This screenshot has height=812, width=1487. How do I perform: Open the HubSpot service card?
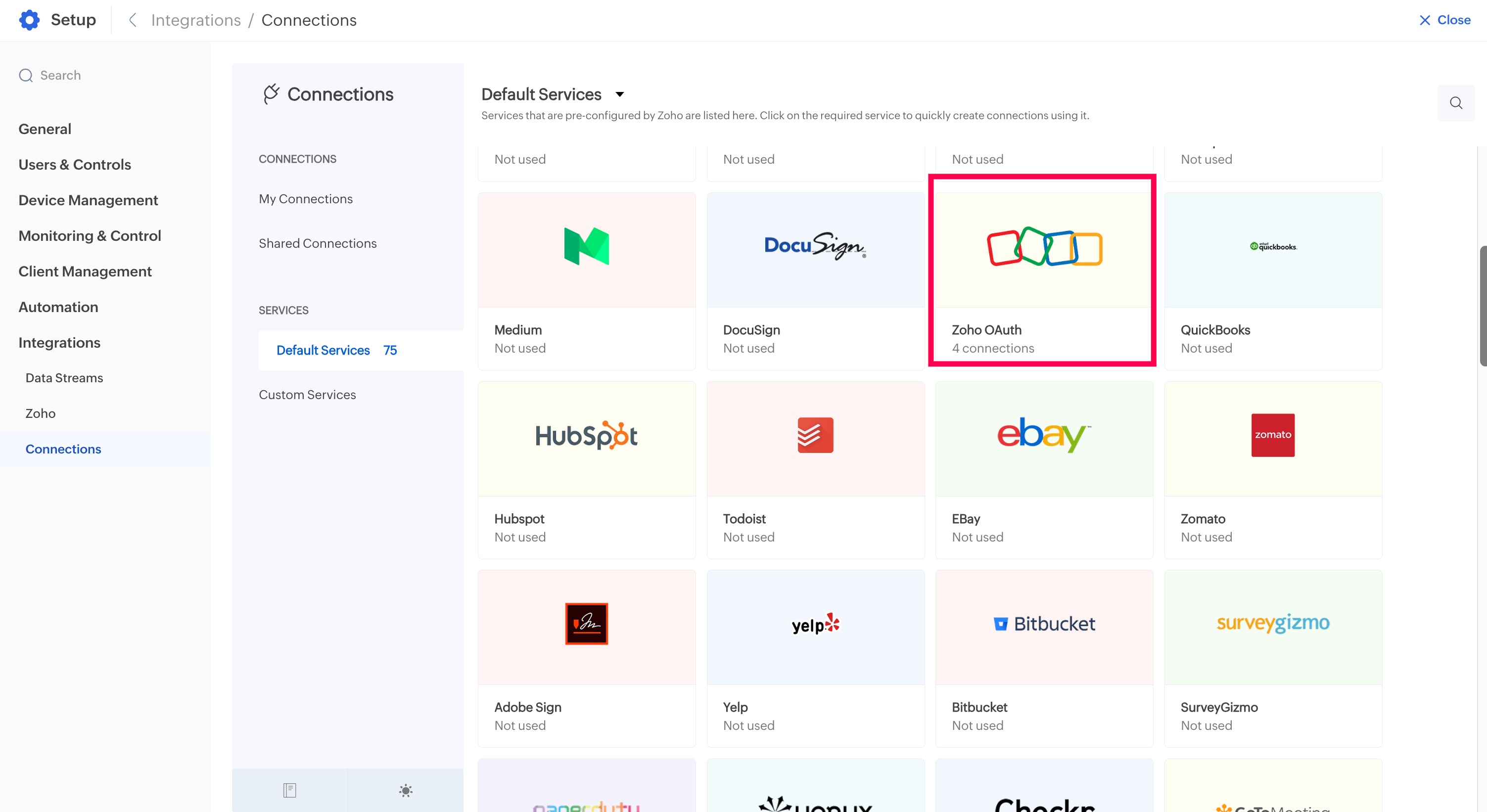point(587,469)
